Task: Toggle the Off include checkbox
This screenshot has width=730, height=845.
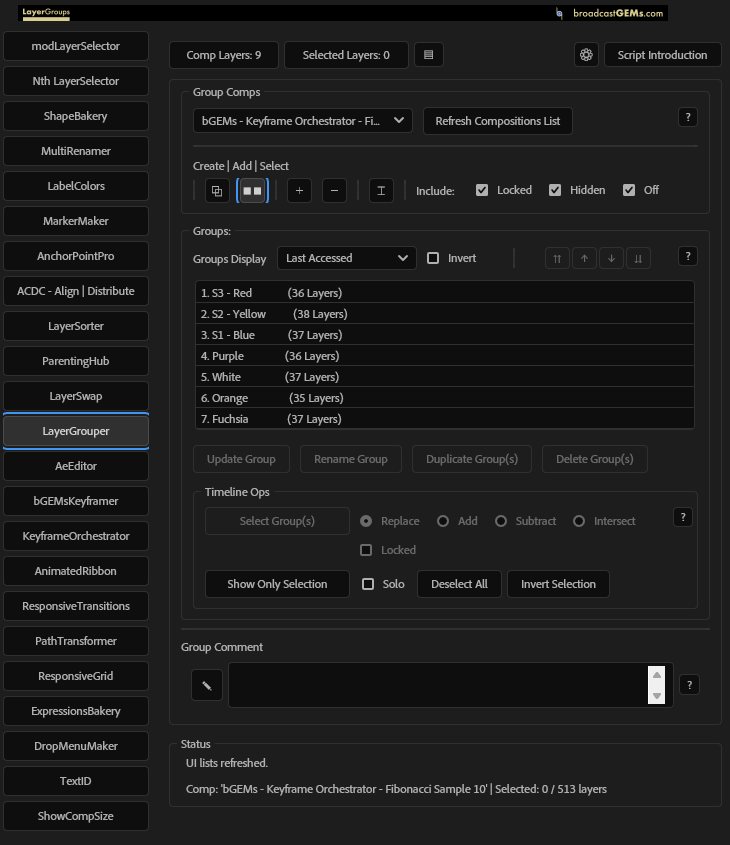Action: click(629, 190)
